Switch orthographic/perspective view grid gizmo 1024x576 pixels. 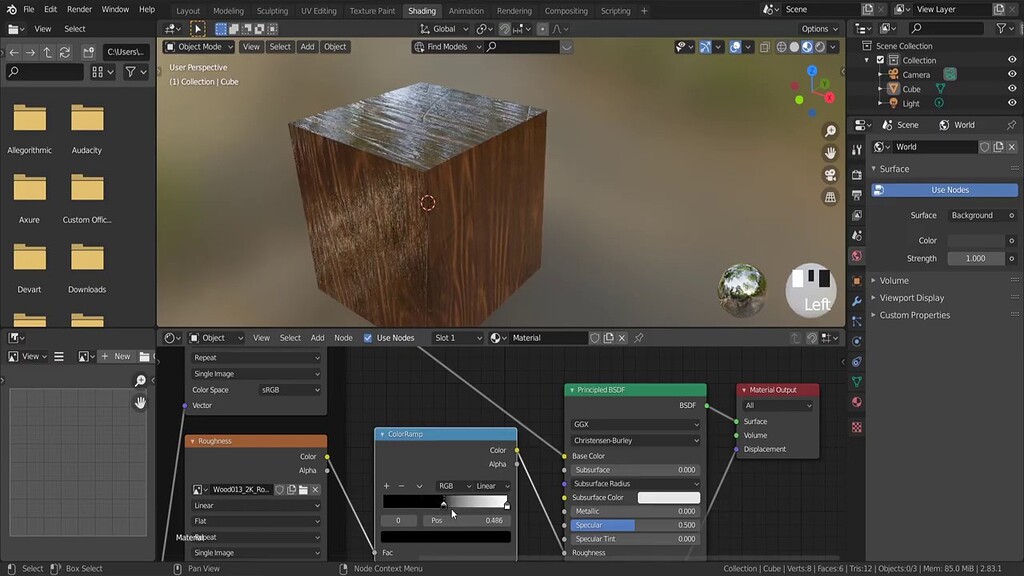pos(830,197)
